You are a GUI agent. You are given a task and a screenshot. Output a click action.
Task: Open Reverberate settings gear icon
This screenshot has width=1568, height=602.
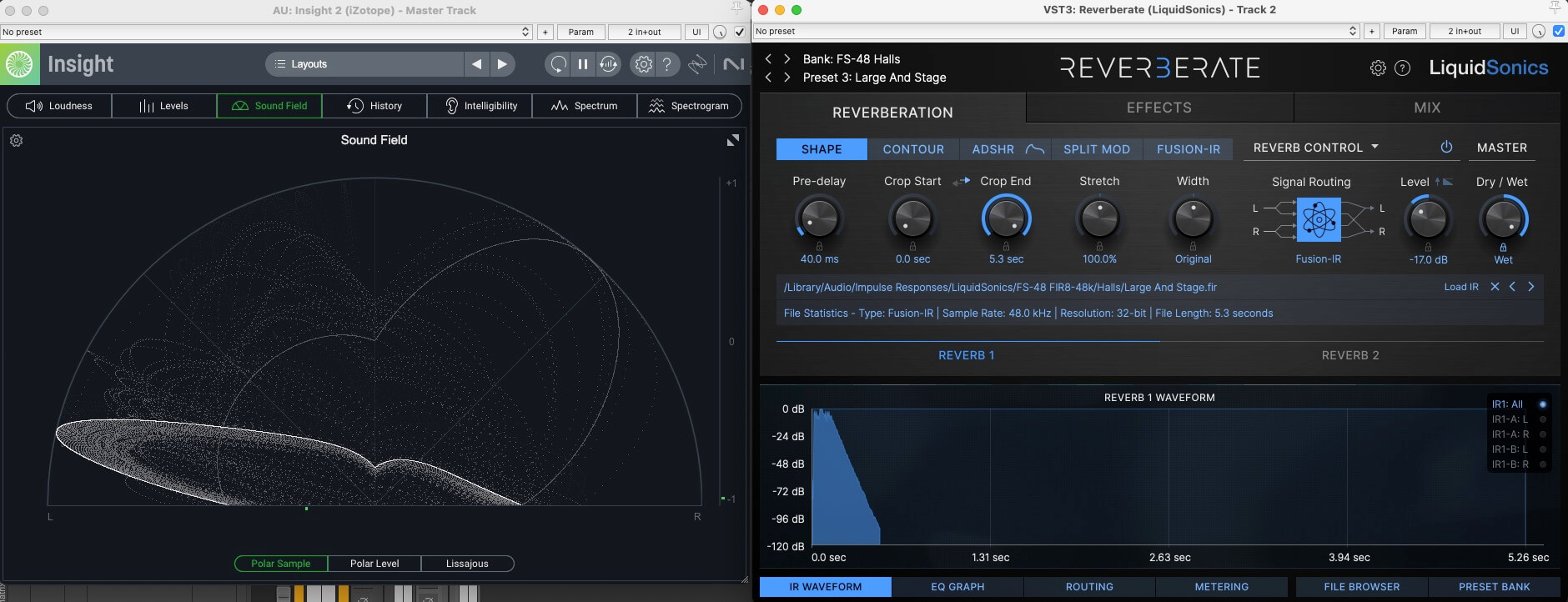1378,68
